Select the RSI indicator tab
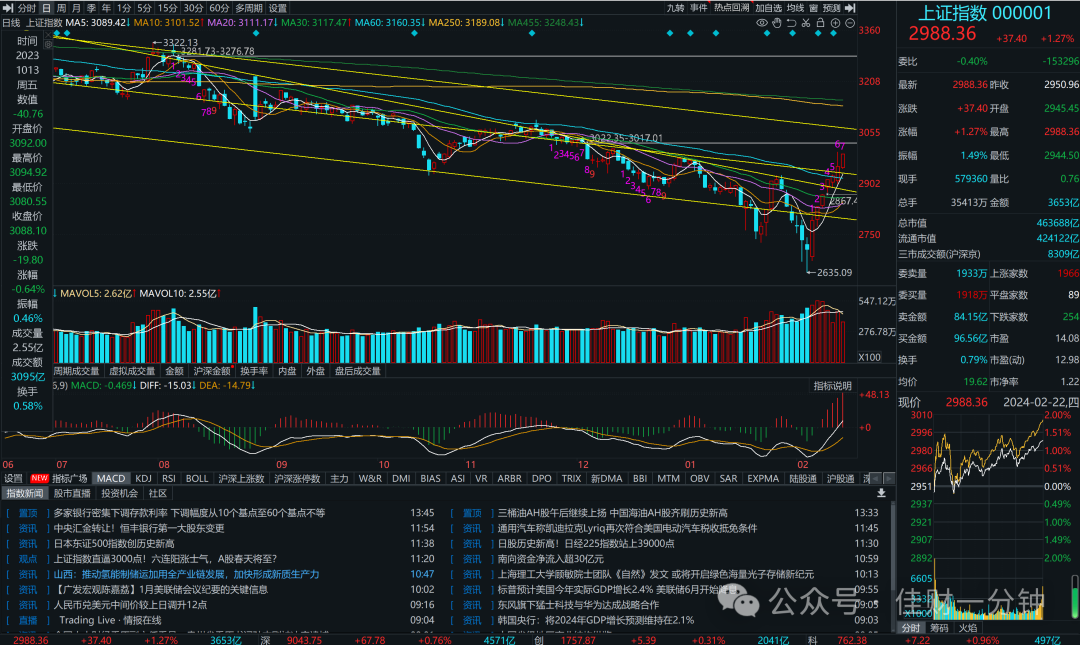This screenshot has width=1080, height=645. pos(169,478)
